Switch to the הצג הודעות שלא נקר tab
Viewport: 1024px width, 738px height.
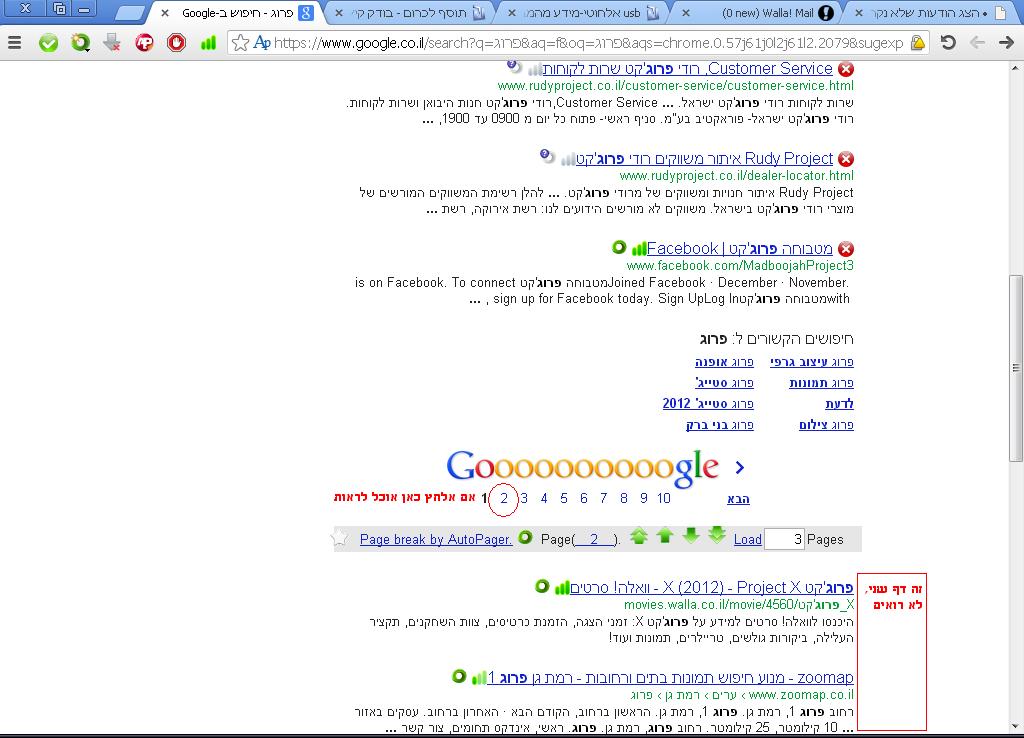click(x=931, y=12)
